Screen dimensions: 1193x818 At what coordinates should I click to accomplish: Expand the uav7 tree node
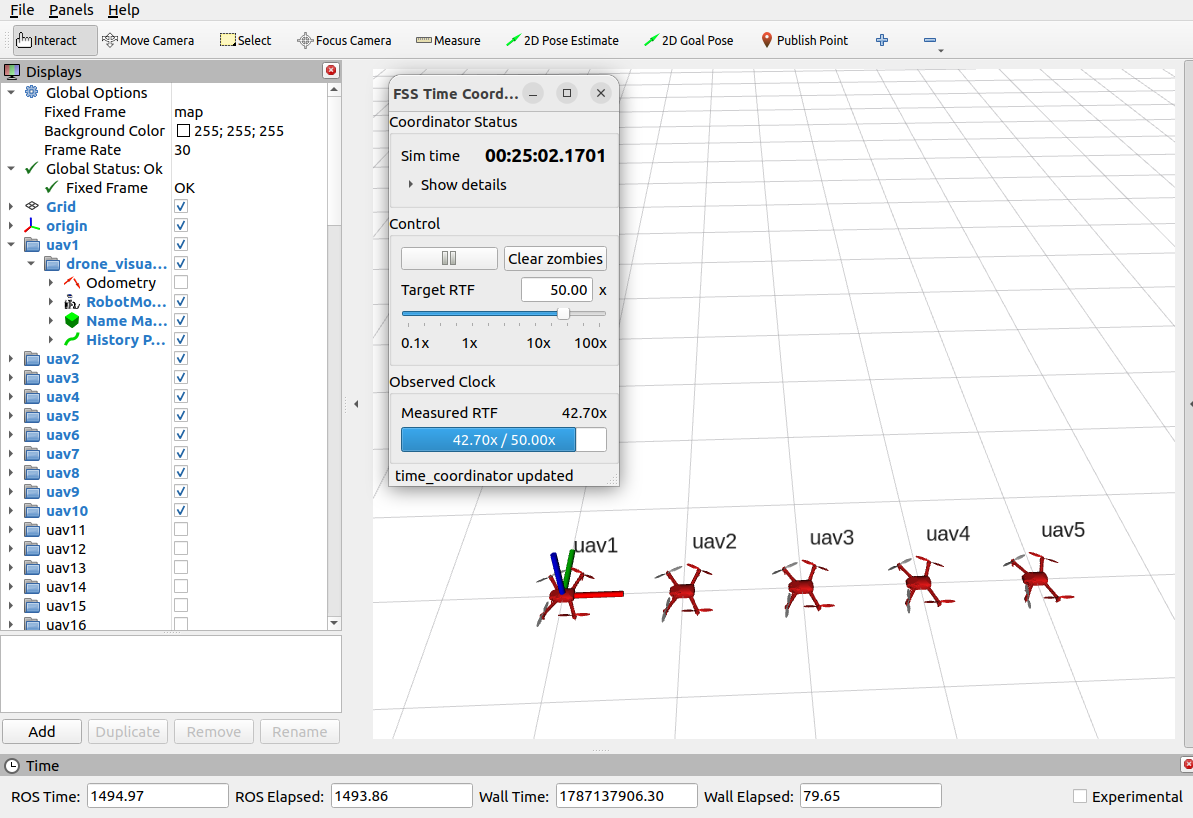click(11, 454)
